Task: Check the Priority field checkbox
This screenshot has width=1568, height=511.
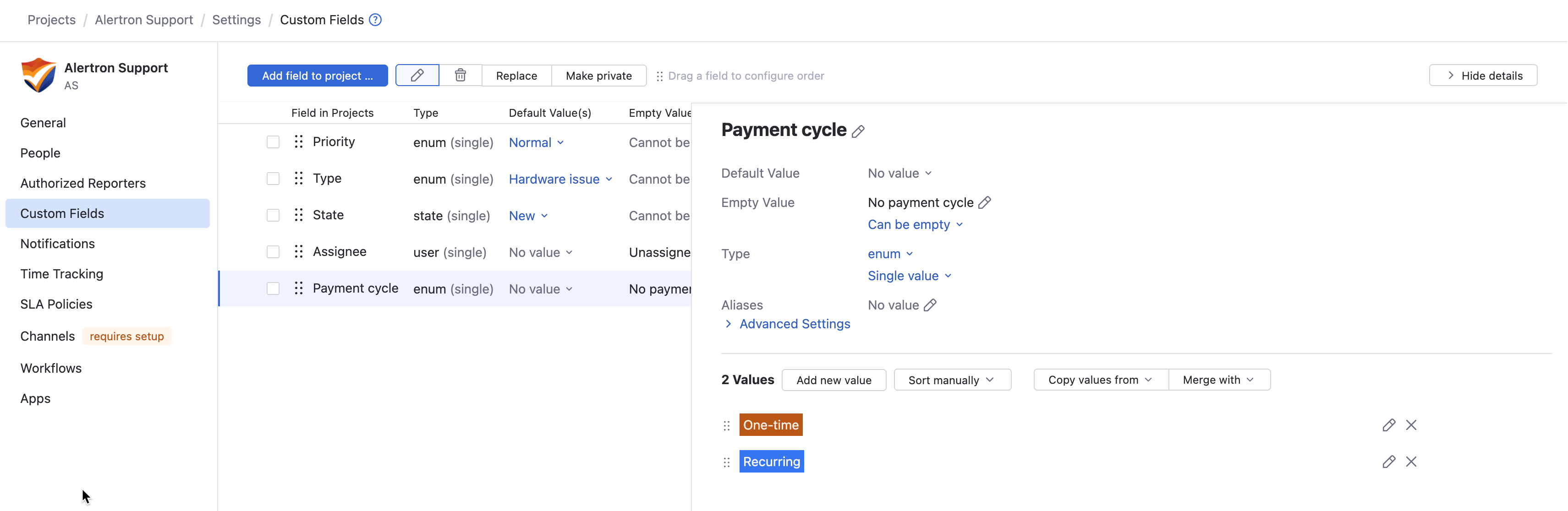Action: coord(273,142)
